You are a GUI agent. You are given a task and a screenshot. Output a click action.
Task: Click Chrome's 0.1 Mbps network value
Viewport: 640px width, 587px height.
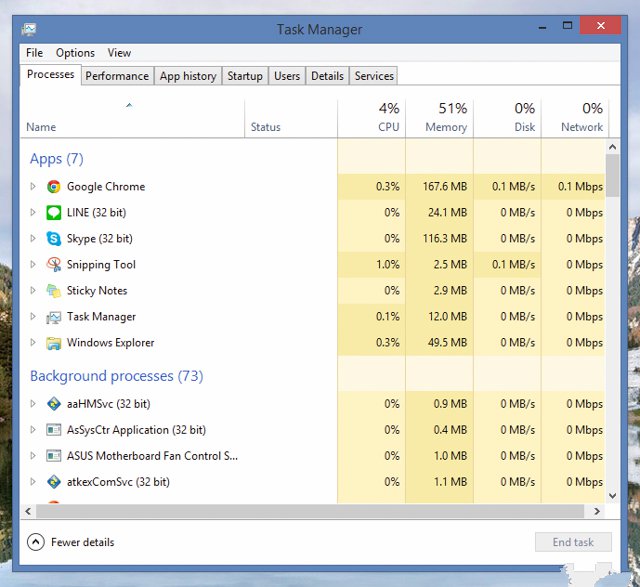(580, 187)
